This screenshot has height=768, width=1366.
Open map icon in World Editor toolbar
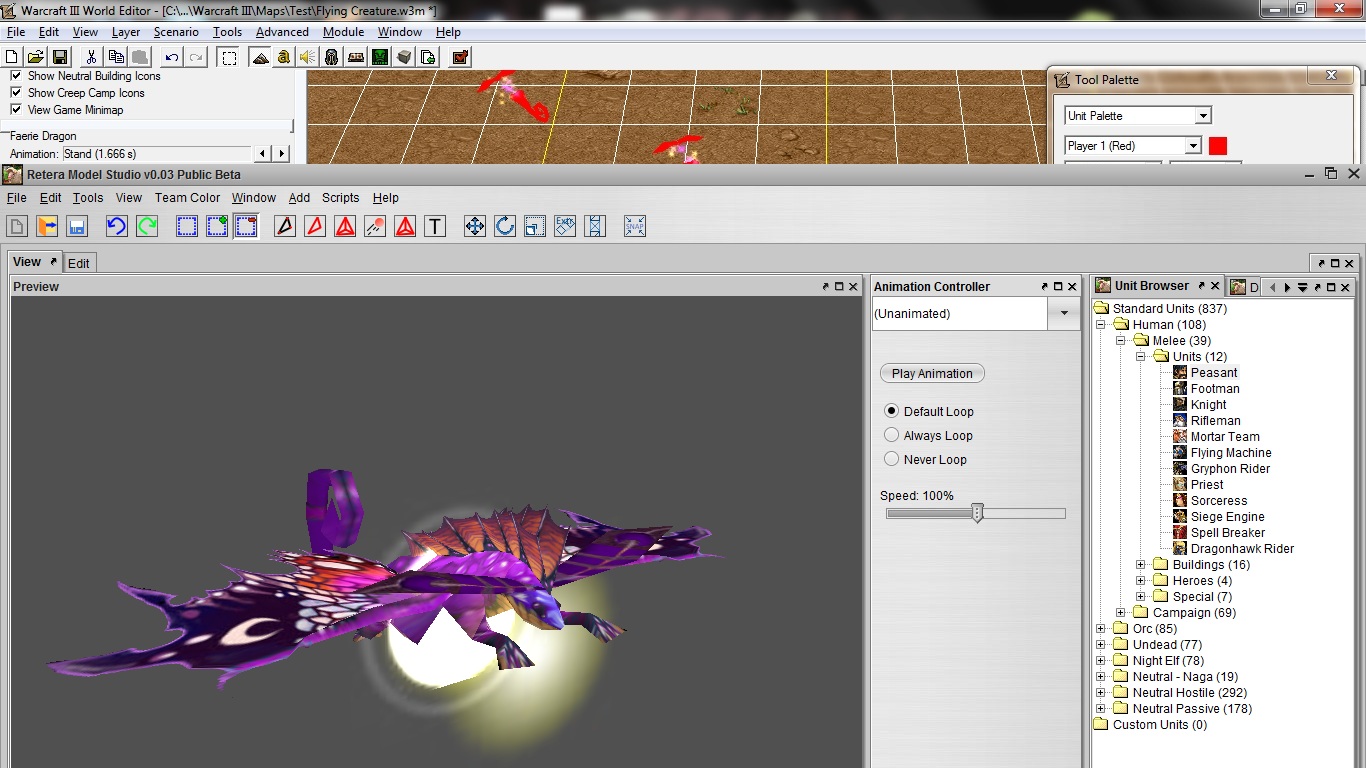tap(35, 57)
